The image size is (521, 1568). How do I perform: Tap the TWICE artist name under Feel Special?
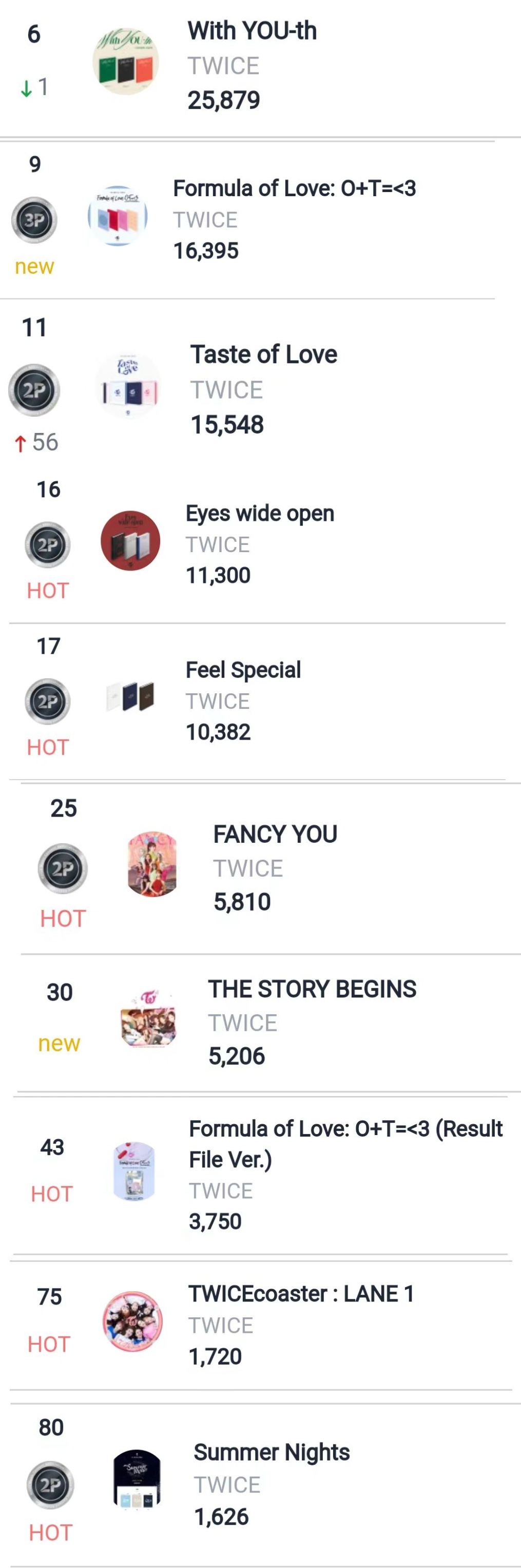pyautogui.click(x=217, y=701)
